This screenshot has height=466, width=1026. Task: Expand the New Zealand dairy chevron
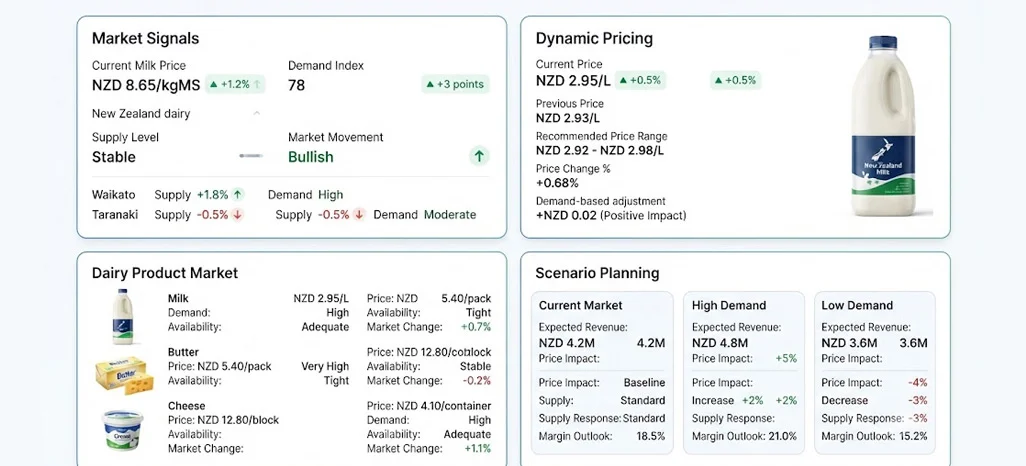(256, 113)
